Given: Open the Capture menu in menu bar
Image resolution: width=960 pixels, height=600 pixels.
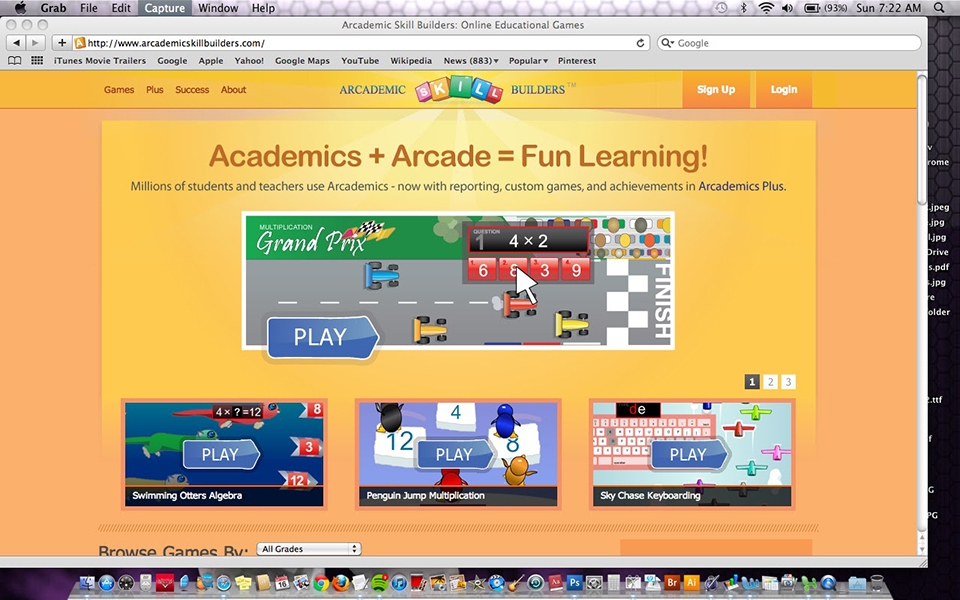Looking at the screenshot, I should point(164,8).
